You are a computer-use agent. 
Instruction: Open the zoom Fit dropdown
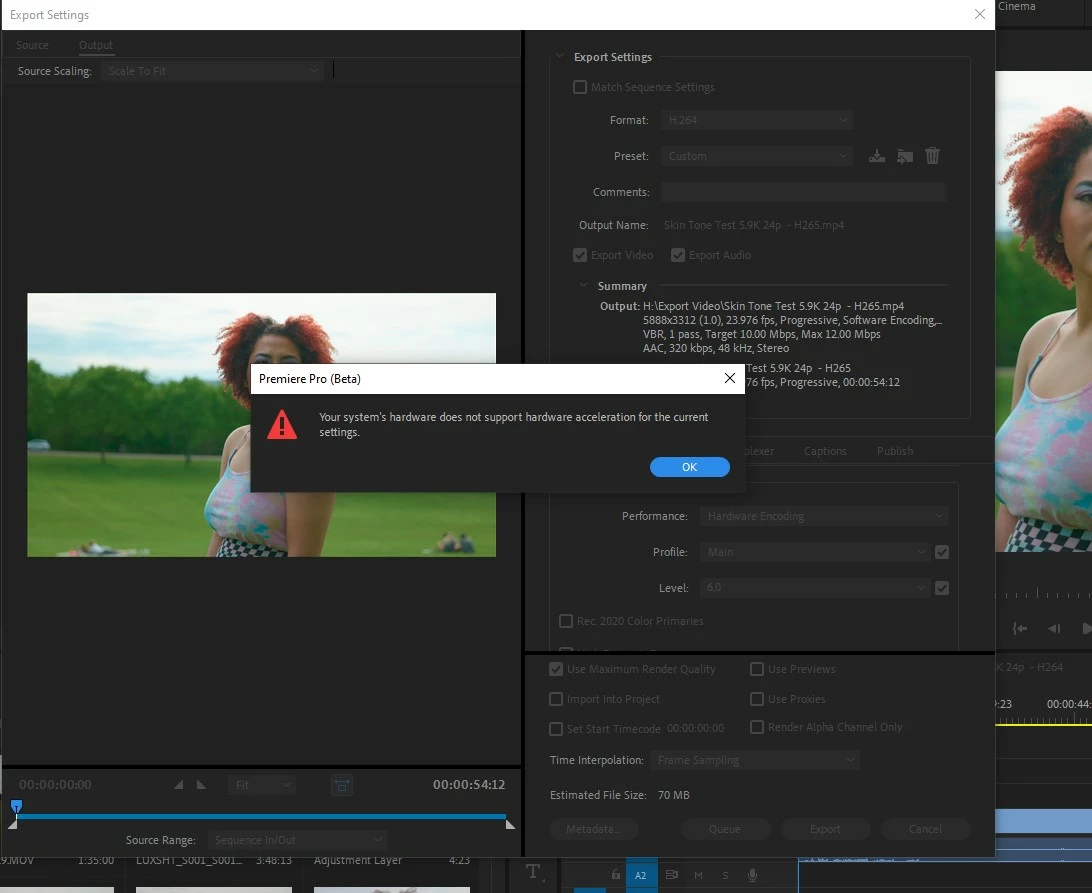[x=262, y=785]
